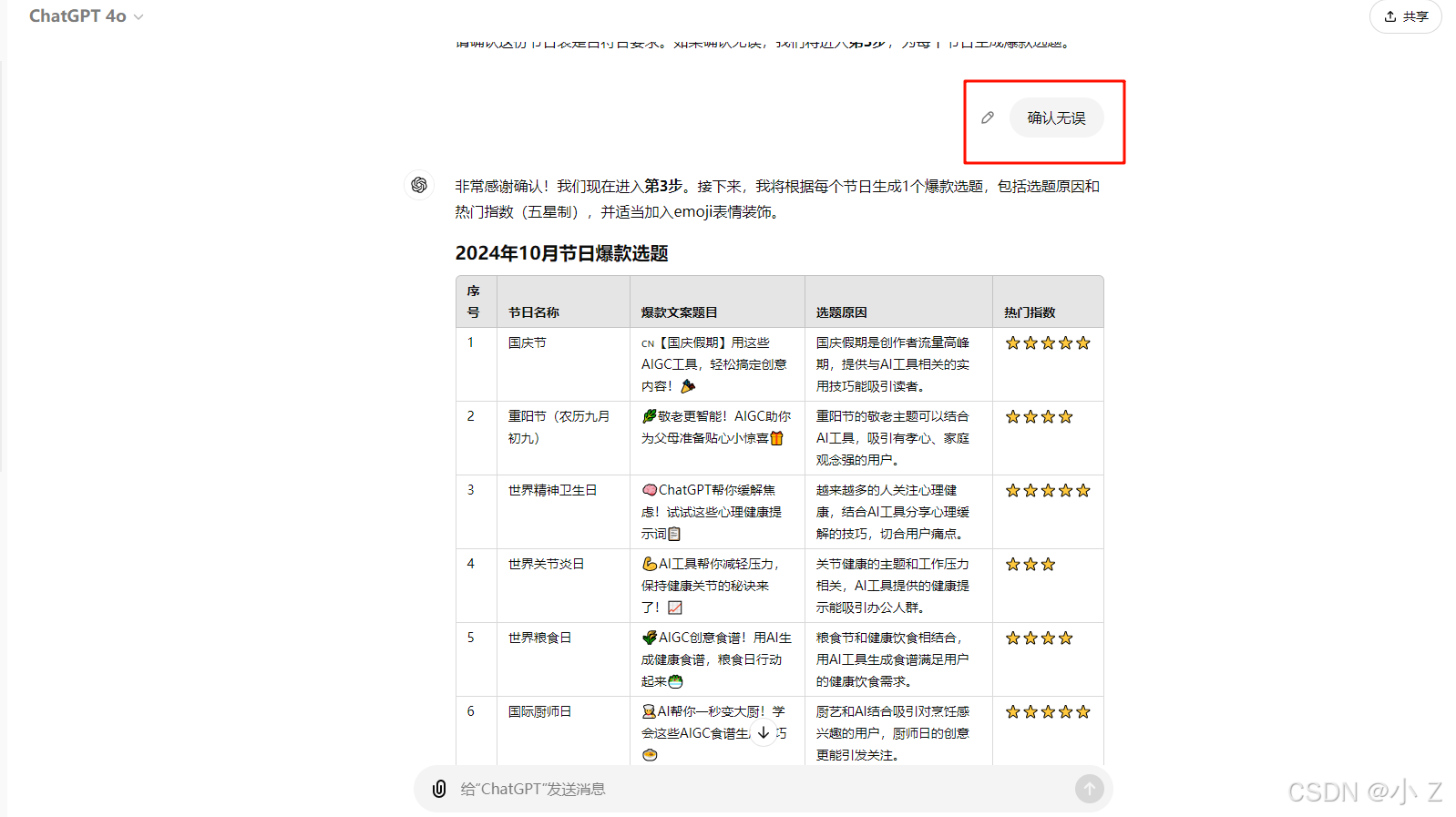Click the star rating in the 国际厨师日 row
The width and height of the screenshot is (1456, 817).
1048,712
